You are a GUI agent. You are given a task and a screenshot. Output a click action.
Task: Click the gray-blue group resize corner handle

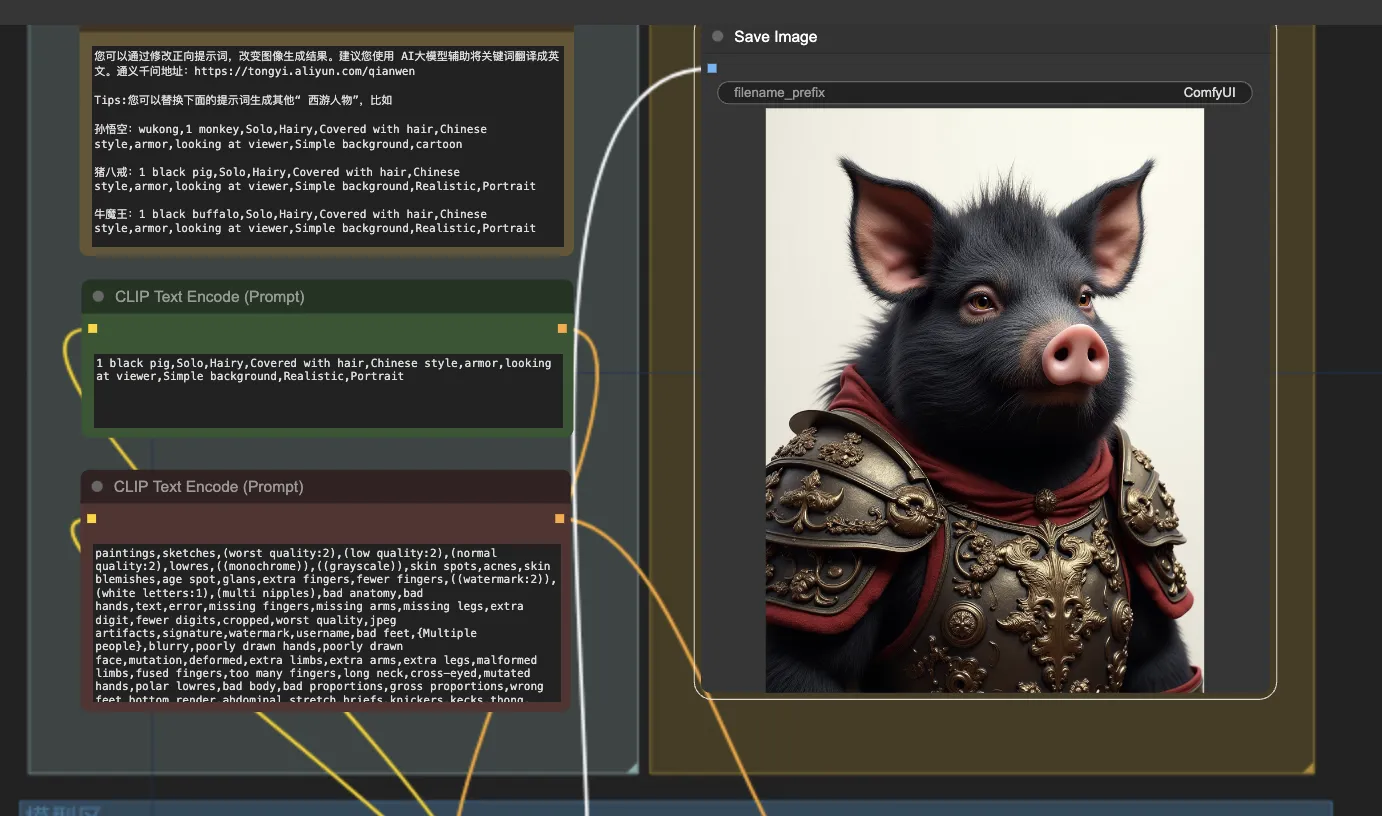[632, 768]
